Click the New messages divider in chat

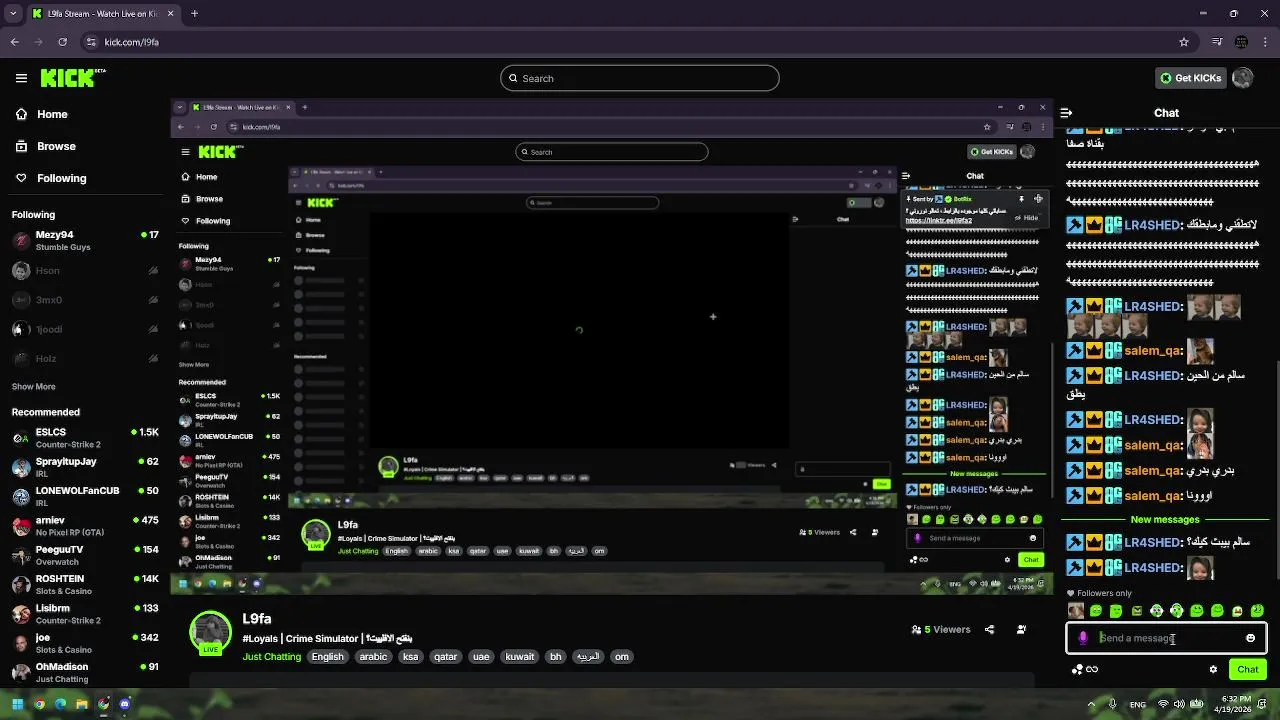(1164, 520)
